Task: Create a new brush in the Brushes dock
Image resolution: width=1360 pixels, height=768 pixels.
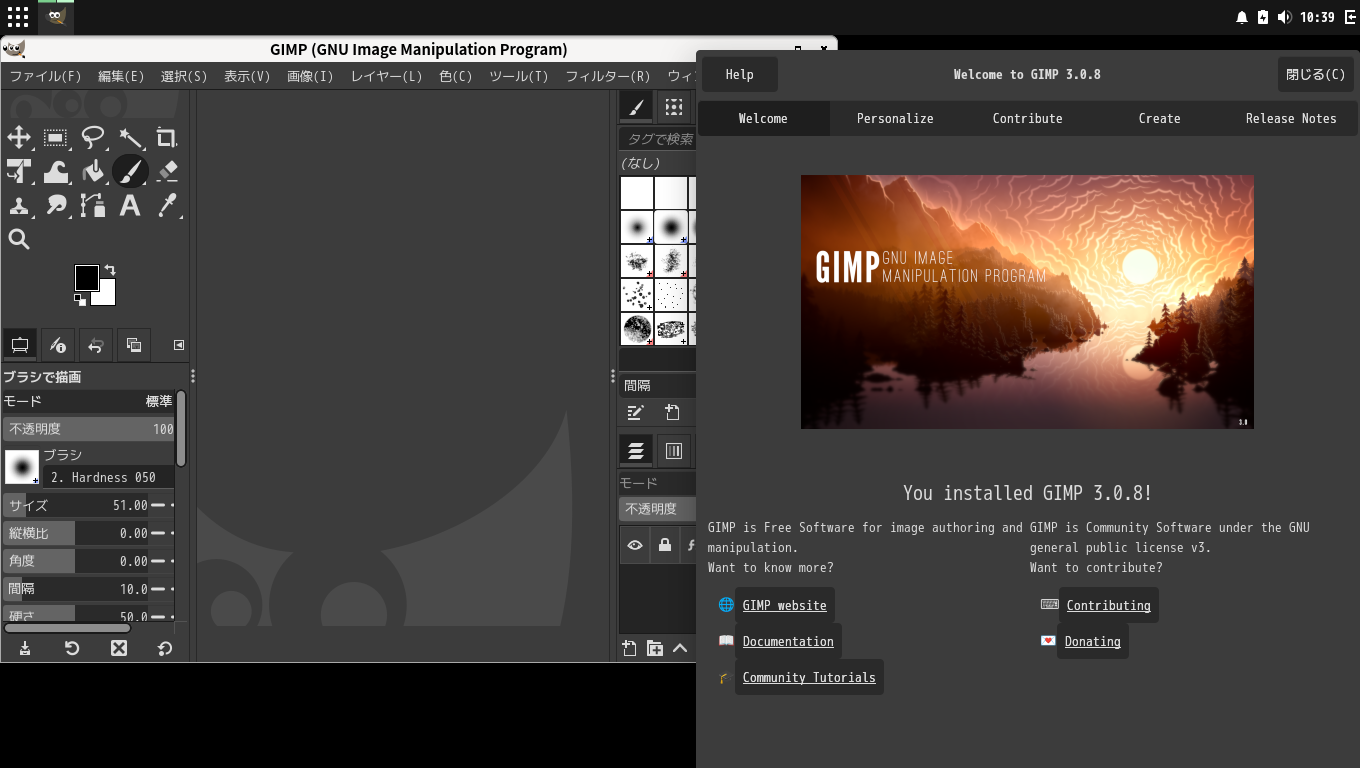Action: 673,412
